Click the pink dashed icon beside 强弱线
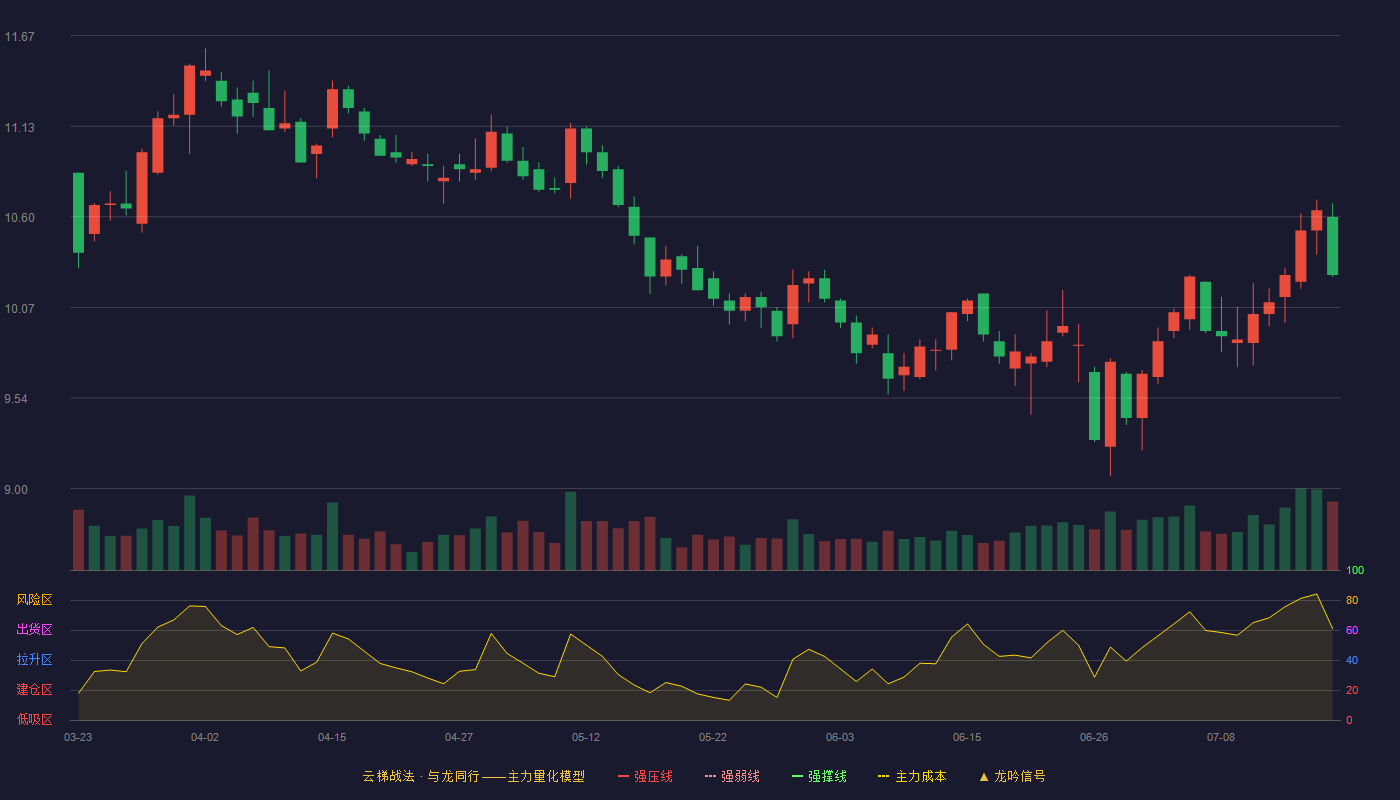Image resolution: width=1400 pixels, height=800 pixels. pos(711,776)
